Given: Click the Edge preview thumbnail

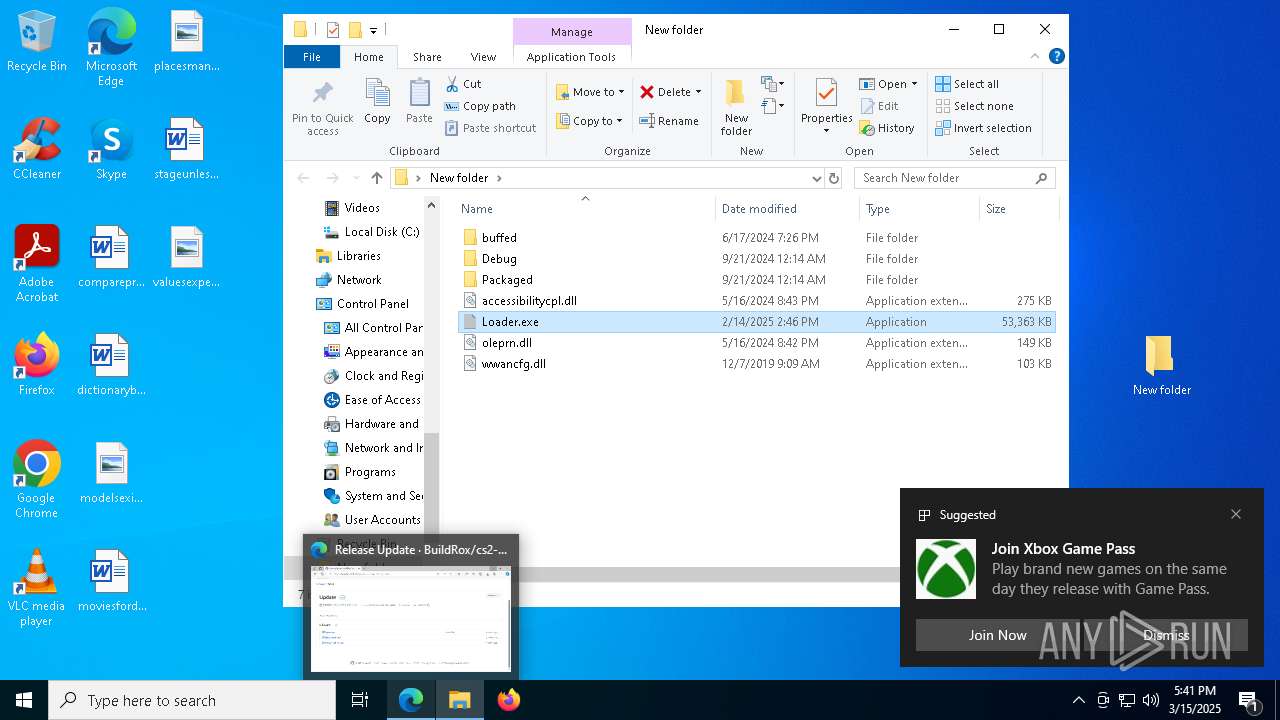Looking at the screenshot, I should tap(411, 619).
